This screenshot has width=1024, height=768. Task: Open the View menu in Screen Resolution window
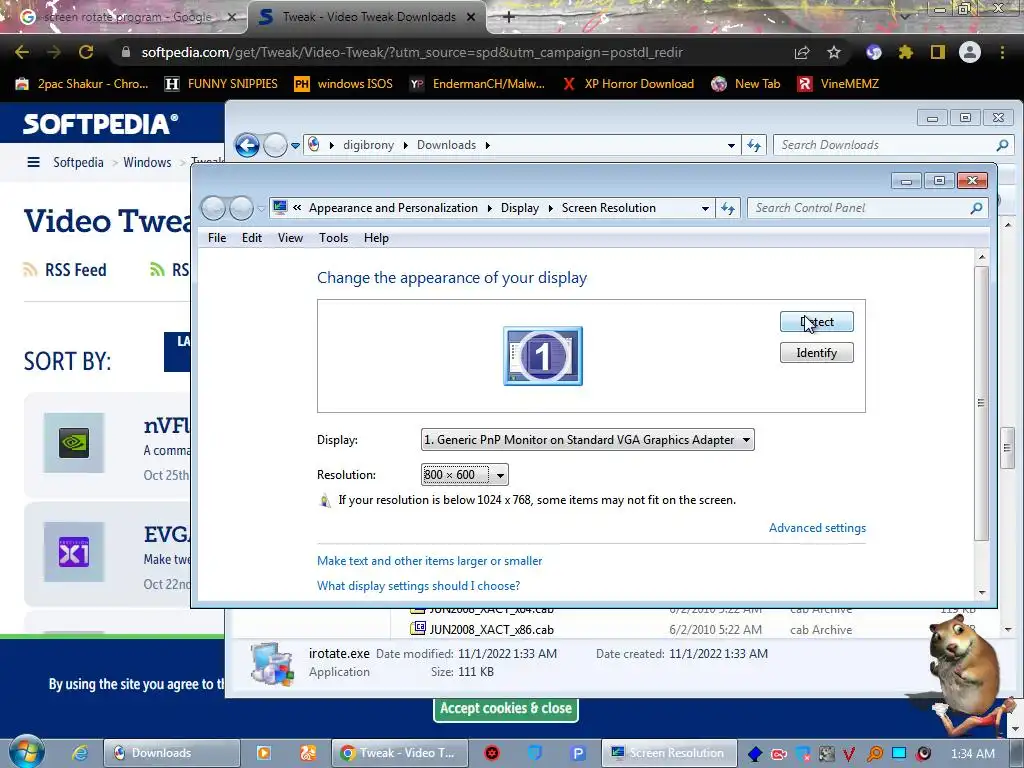290,238
